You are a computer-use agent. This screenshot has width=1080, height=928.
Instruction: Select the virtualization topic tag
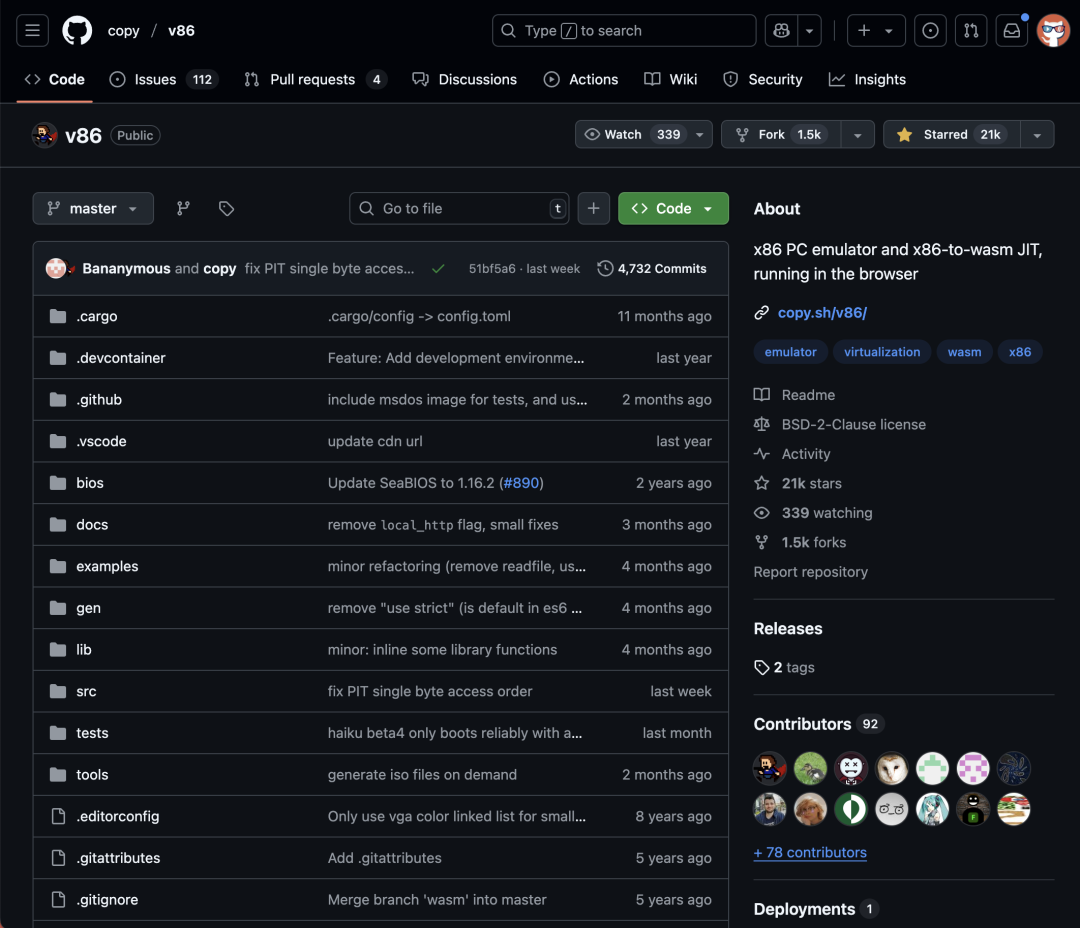click(882, 352)
